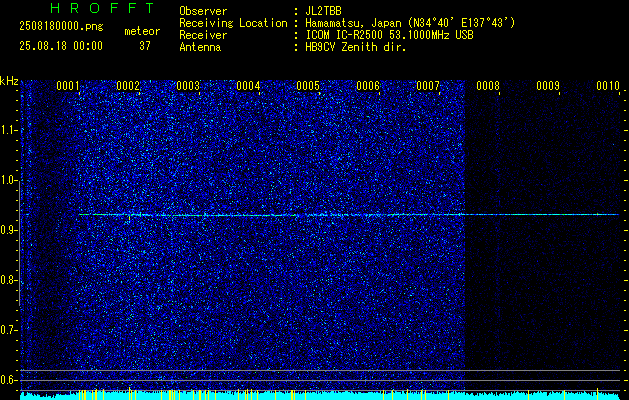629x400 pixels.
Task: Select the filename 2508180000.png
Action: (x=61, y=26)
